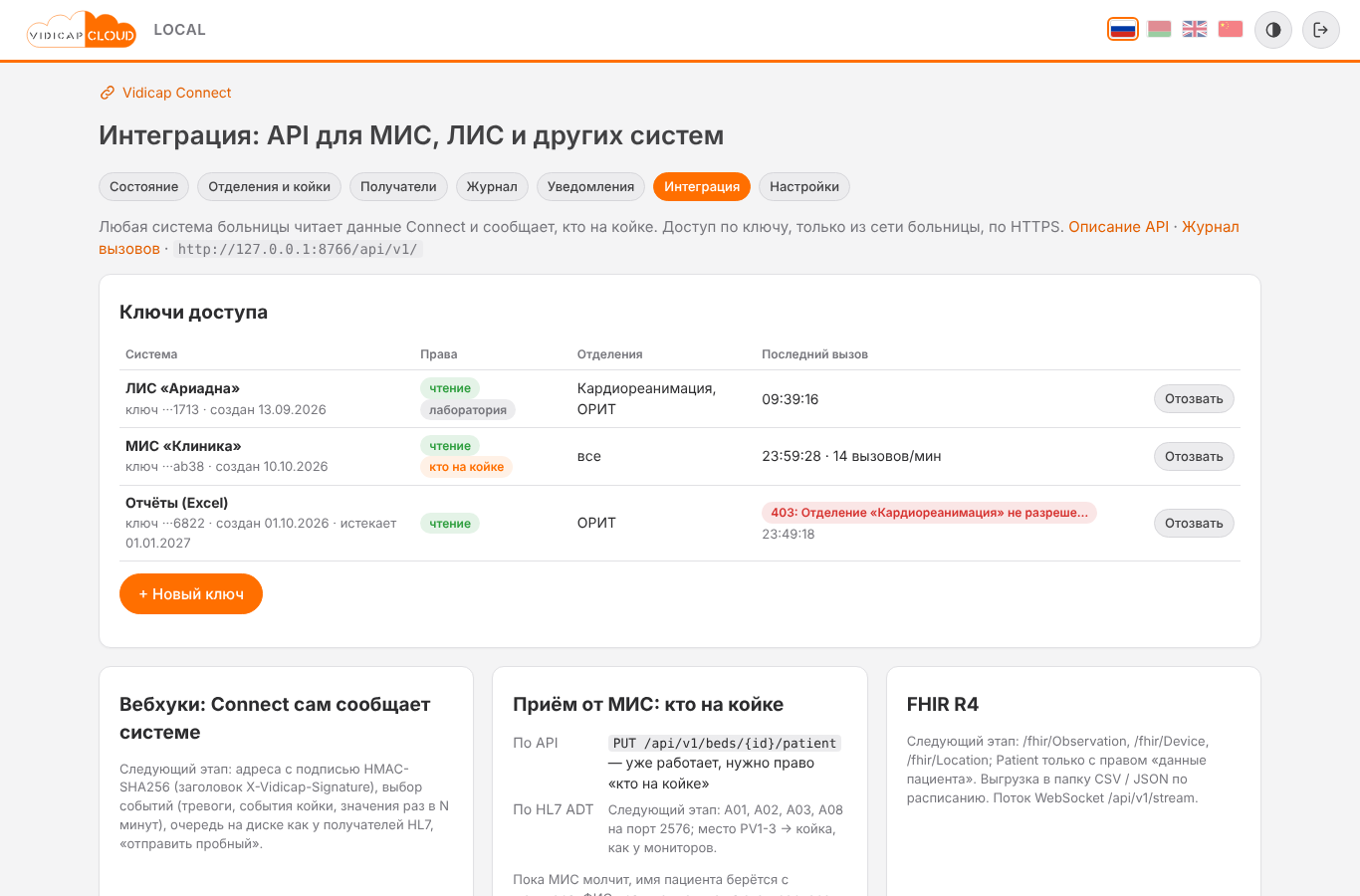
Task: Click the Ключи доступа heading
Action: [x=193, y=313]
